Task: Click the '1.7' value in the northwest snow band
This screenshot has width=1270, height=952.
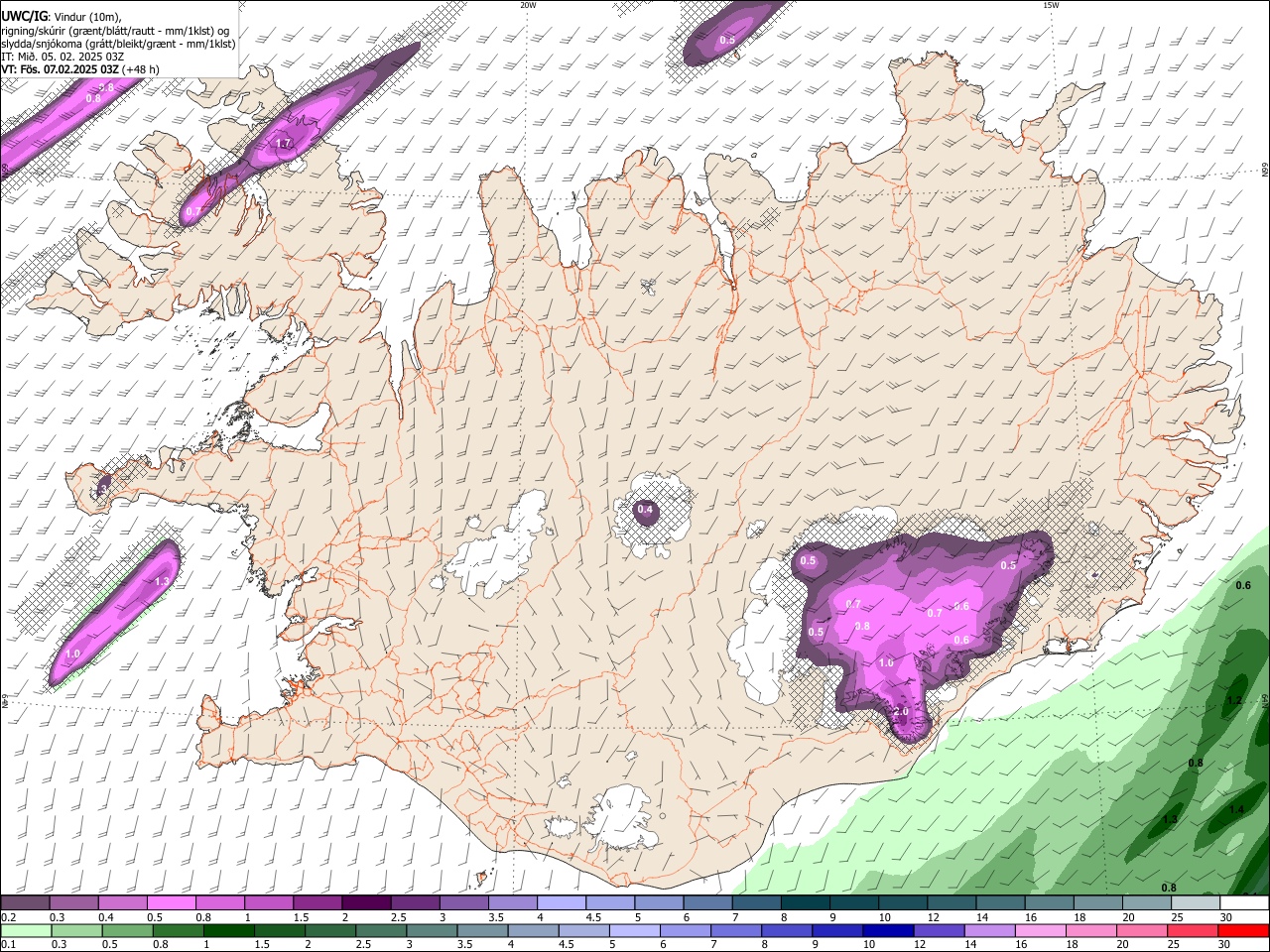Action: pos(283,144)
